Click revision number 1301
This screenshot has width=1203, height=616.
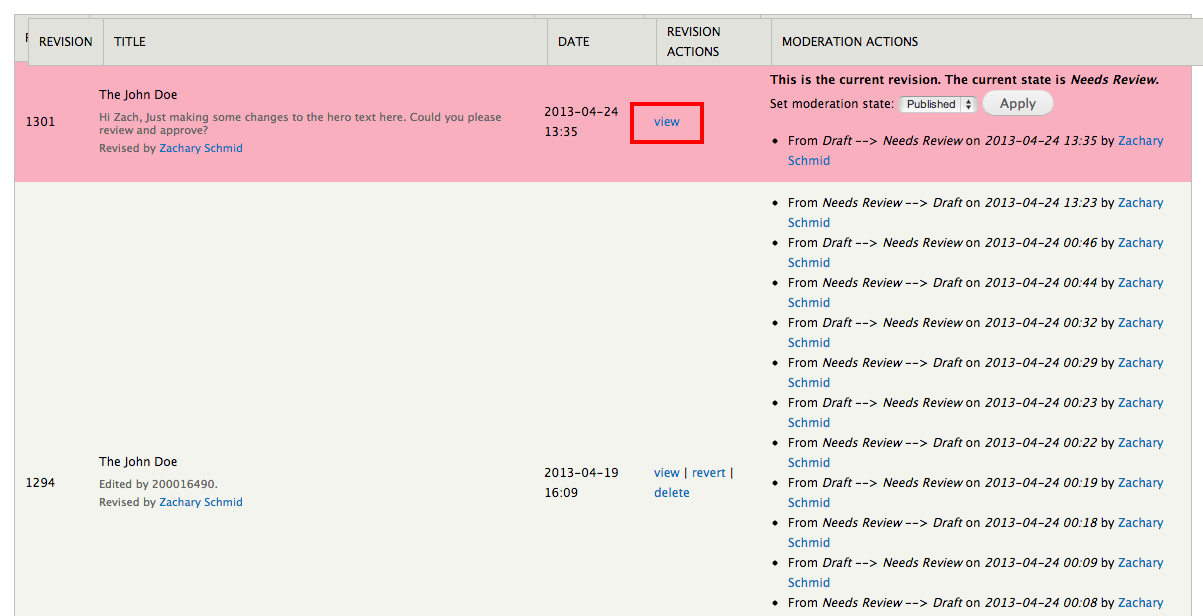pos(41,122)
